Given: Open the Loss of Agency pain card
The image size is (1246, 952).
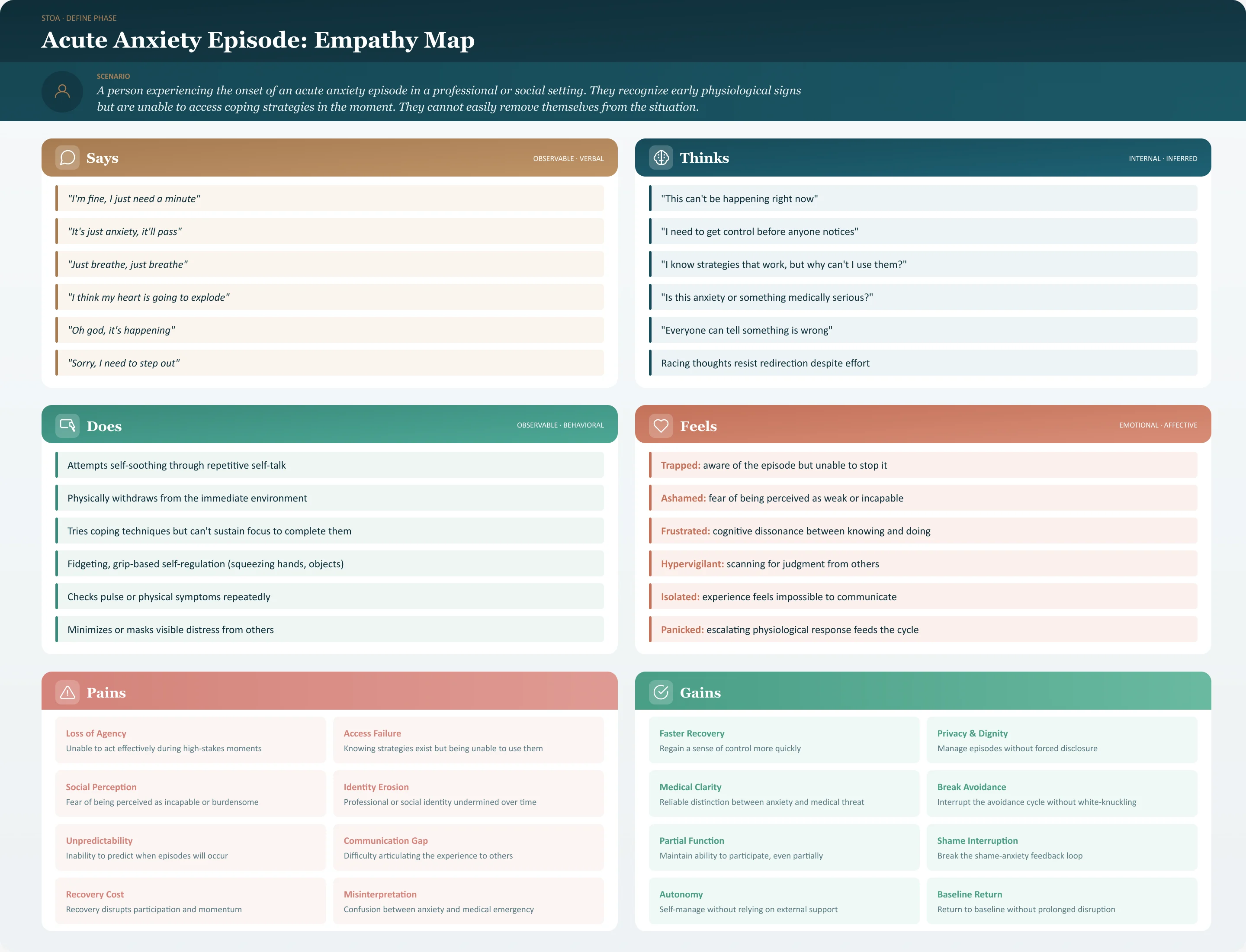Looking at the screenshot, I should [191, 740].
